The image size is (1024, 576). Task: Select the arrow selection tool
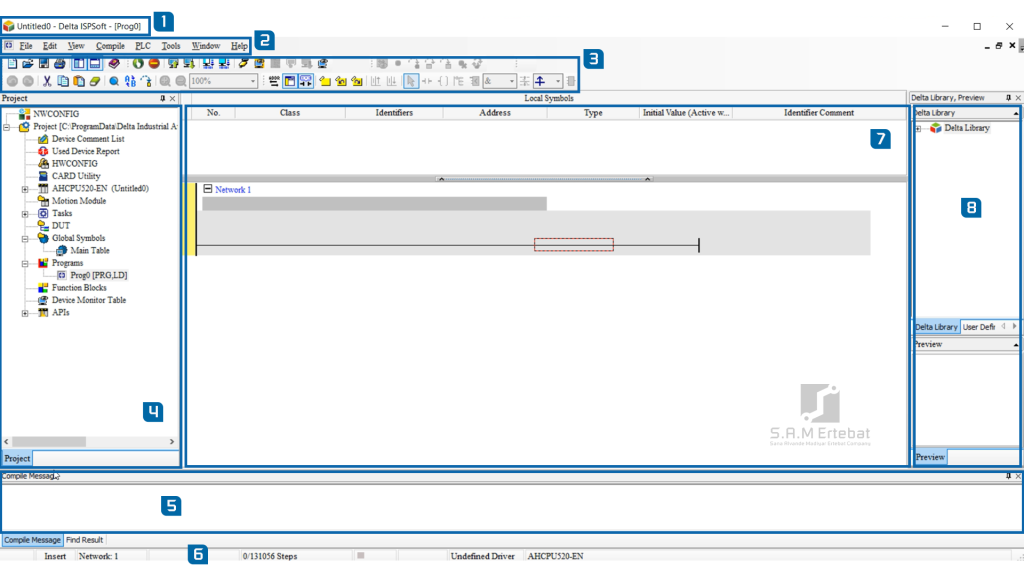pyautogui.click(x=411, y=81)
